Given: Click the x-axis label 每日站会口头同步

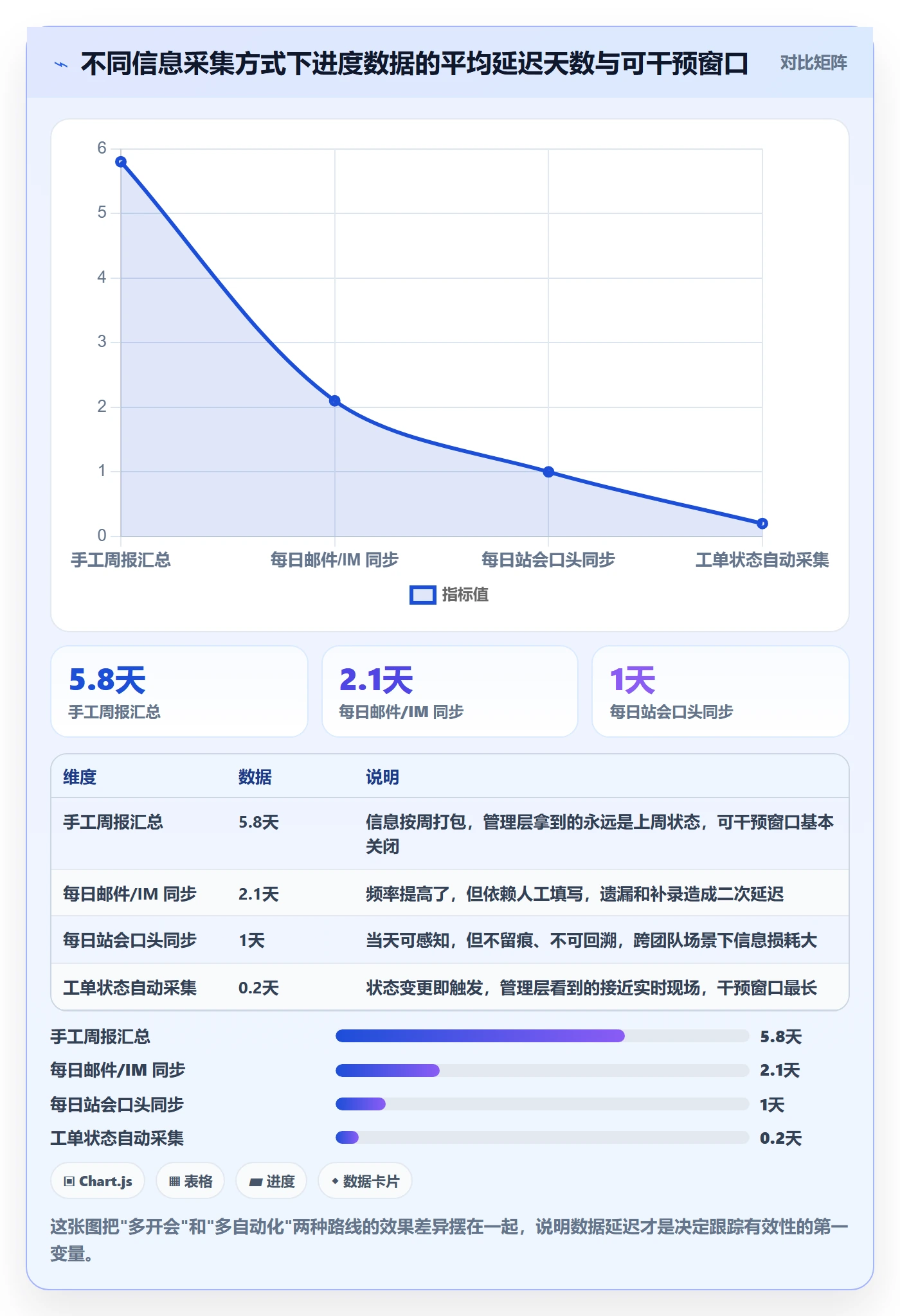Looking at the screenshot, I should pos(548,560).
